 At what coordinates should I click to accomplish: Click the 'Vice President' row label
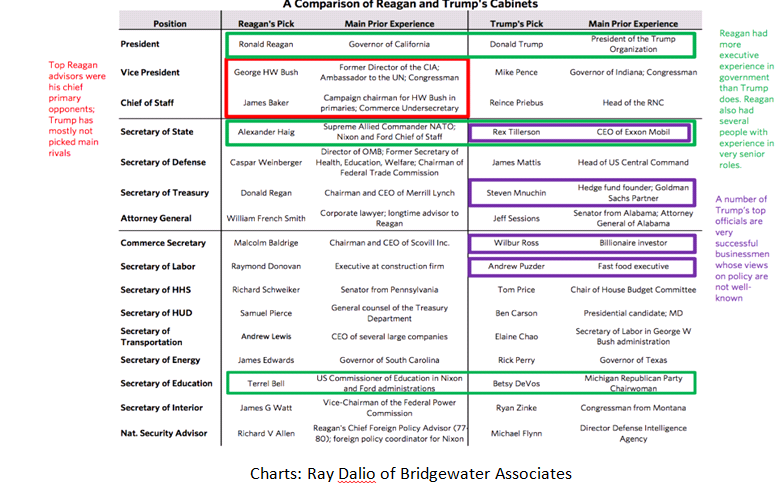click(150, 72)
